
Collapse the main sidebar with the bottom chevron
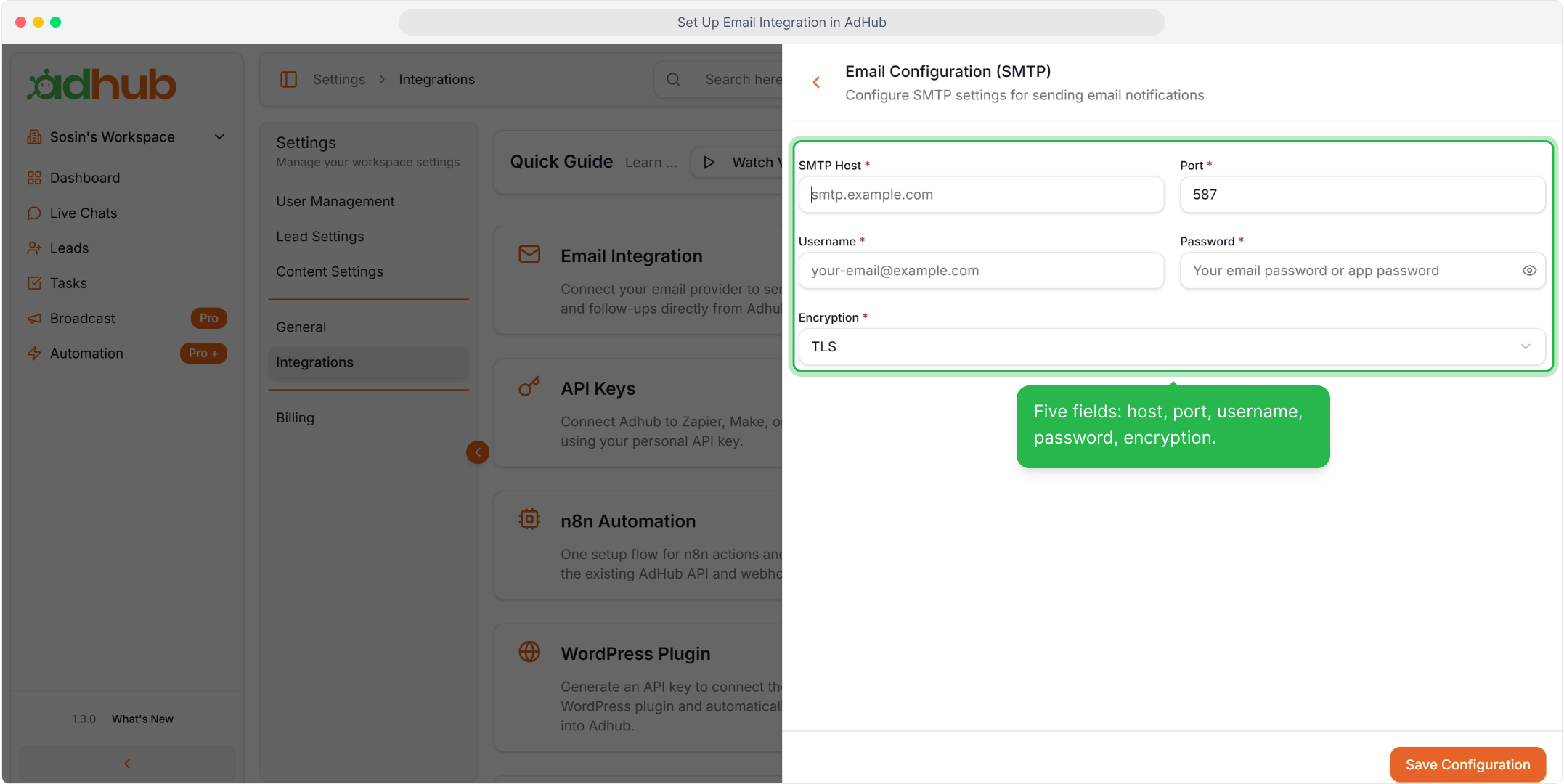point(127,764)
